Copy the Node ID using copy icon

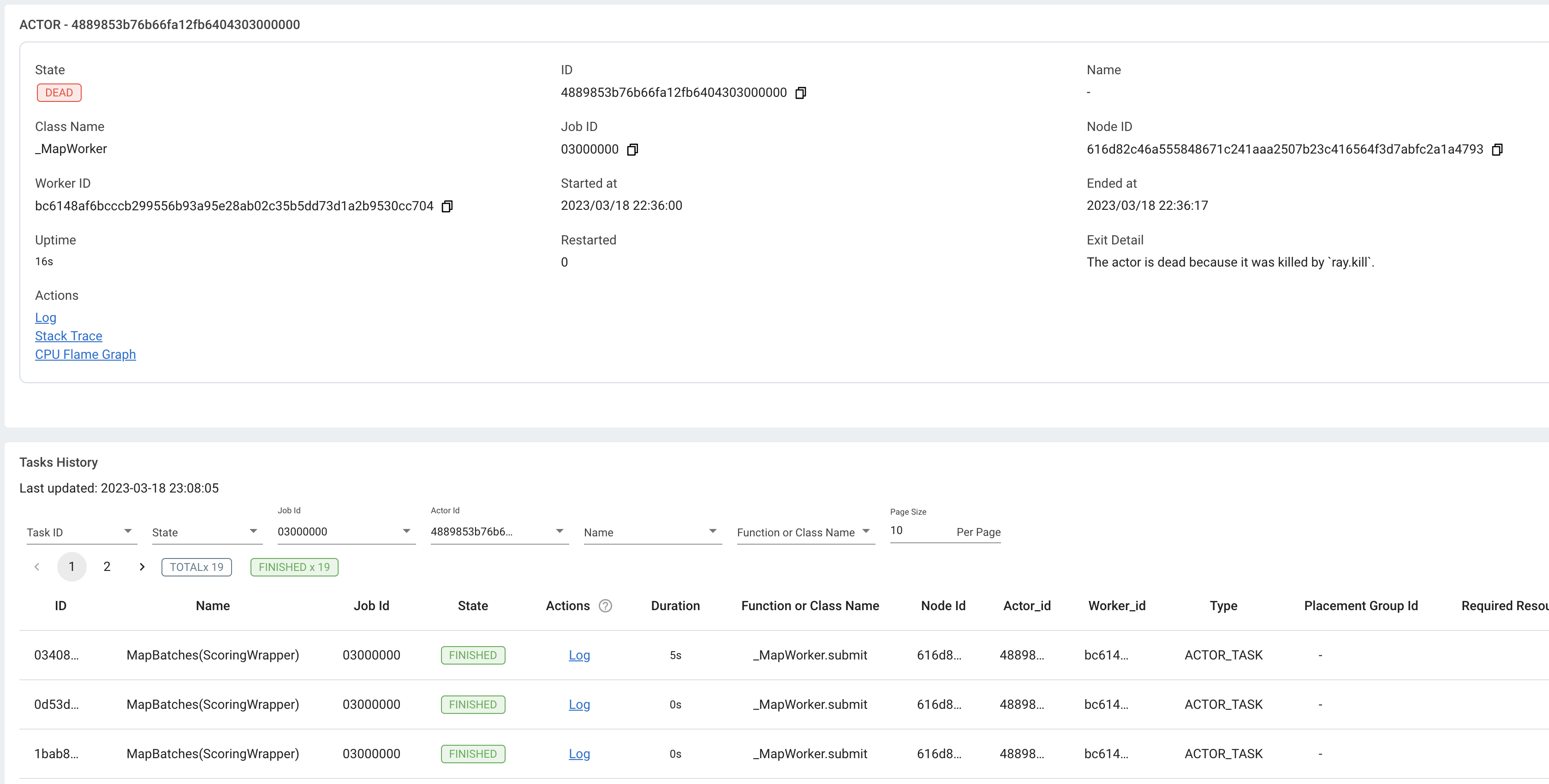point(1497,150)
